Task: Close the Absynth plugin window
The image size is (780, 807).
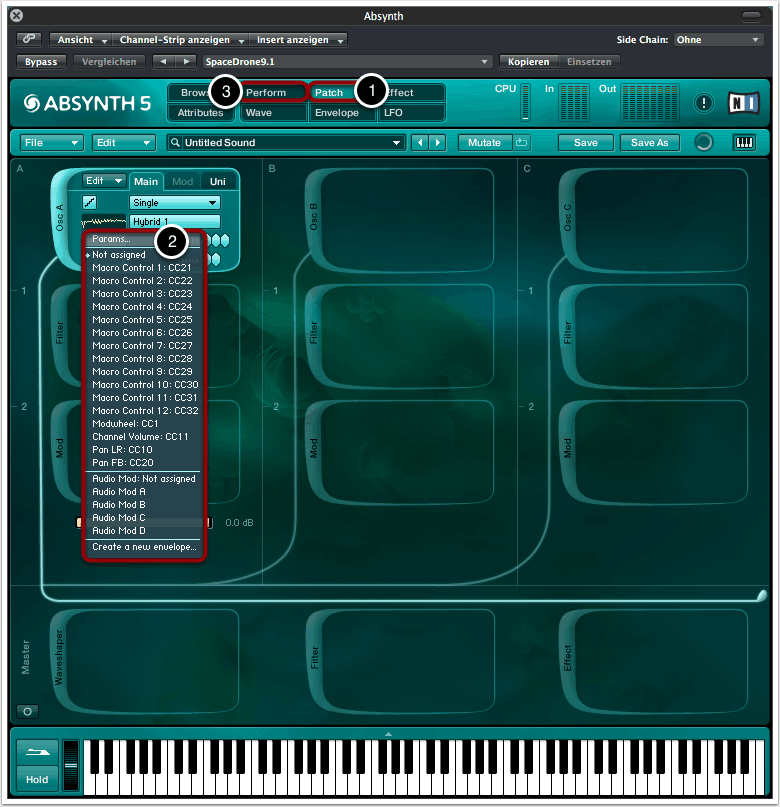Action: tap(16, 15)
